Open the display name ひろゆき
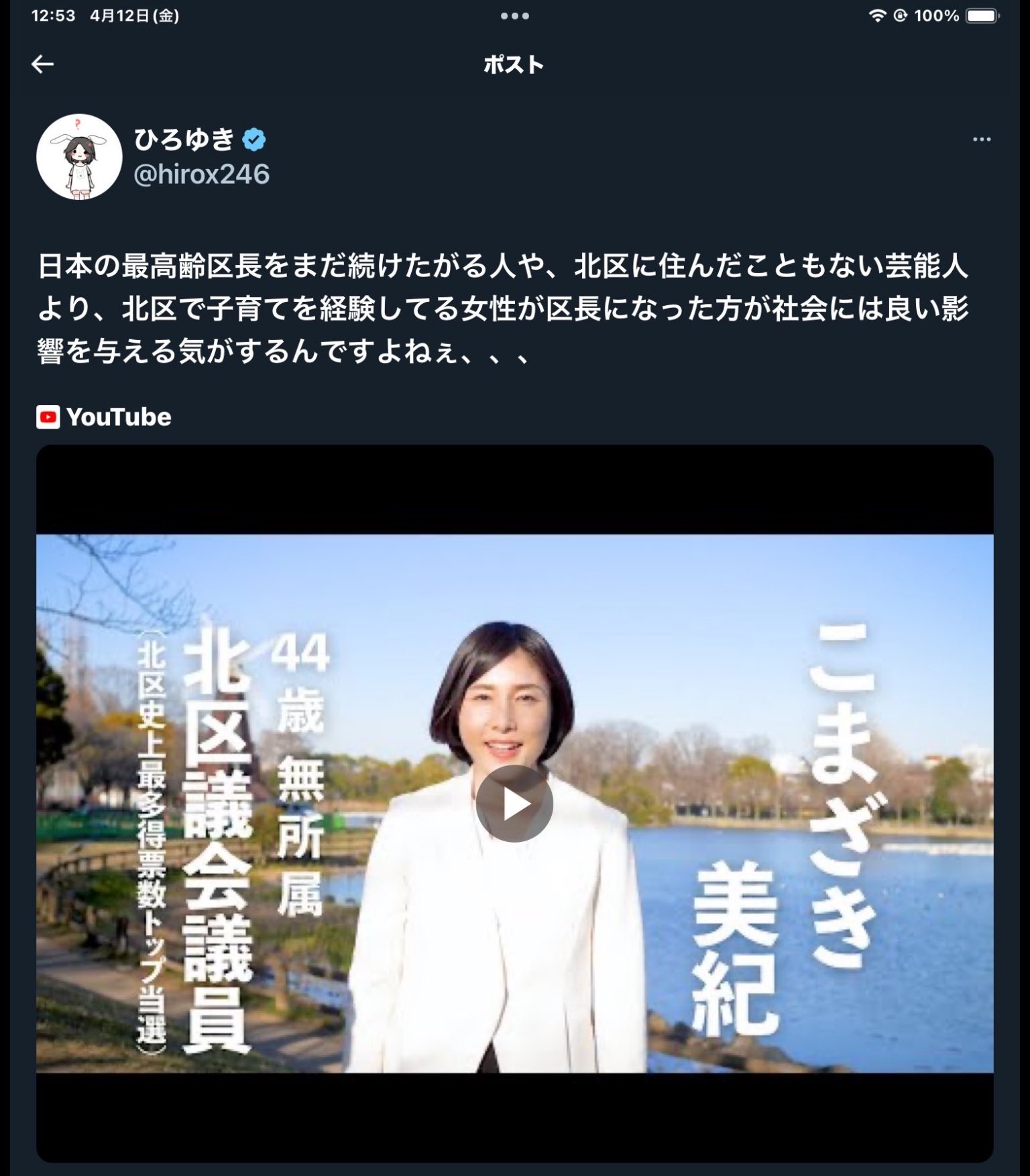The image size is (1030, 1176). [184, 140]
